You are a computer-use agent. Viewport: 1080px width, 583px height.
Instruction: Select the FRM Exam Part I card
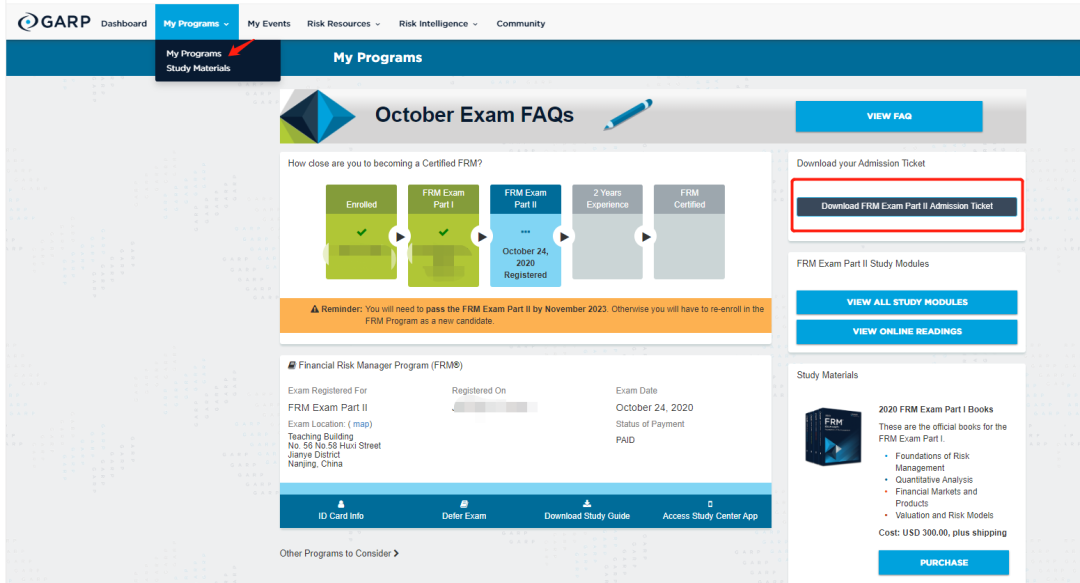(444, 235)
